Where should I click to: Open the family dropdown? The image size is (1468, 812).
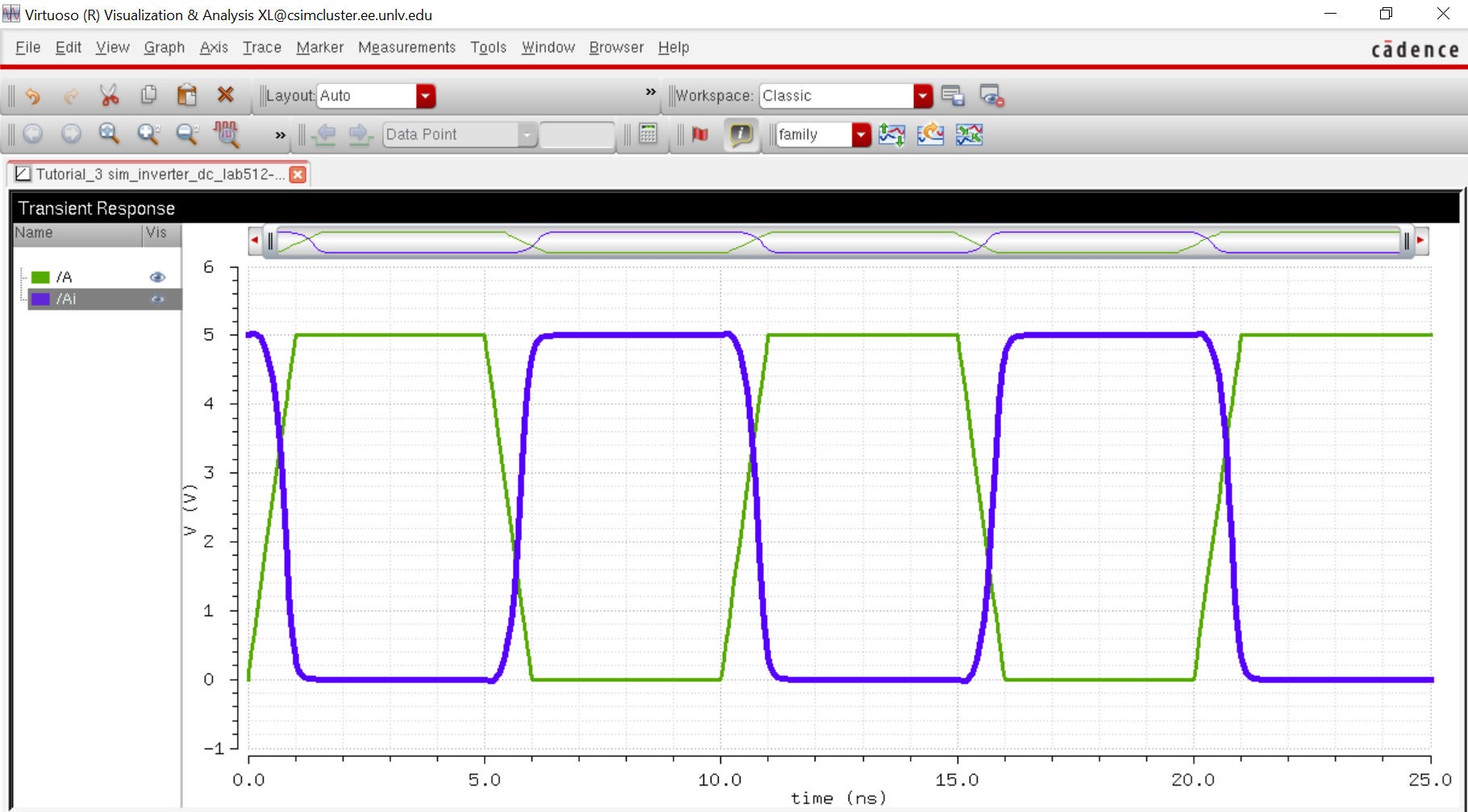pyautogui.click(x=861, y=135)
